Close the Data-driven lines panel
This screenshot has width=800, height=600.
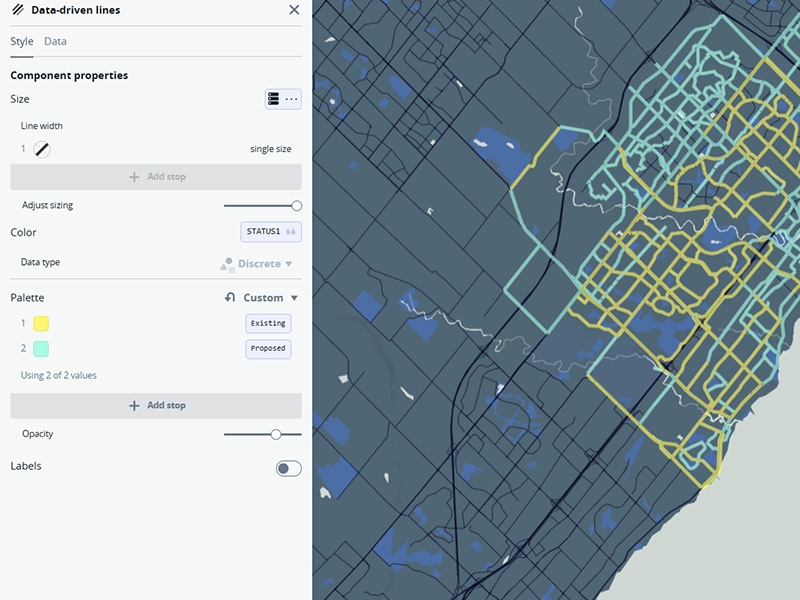[294, 10]
